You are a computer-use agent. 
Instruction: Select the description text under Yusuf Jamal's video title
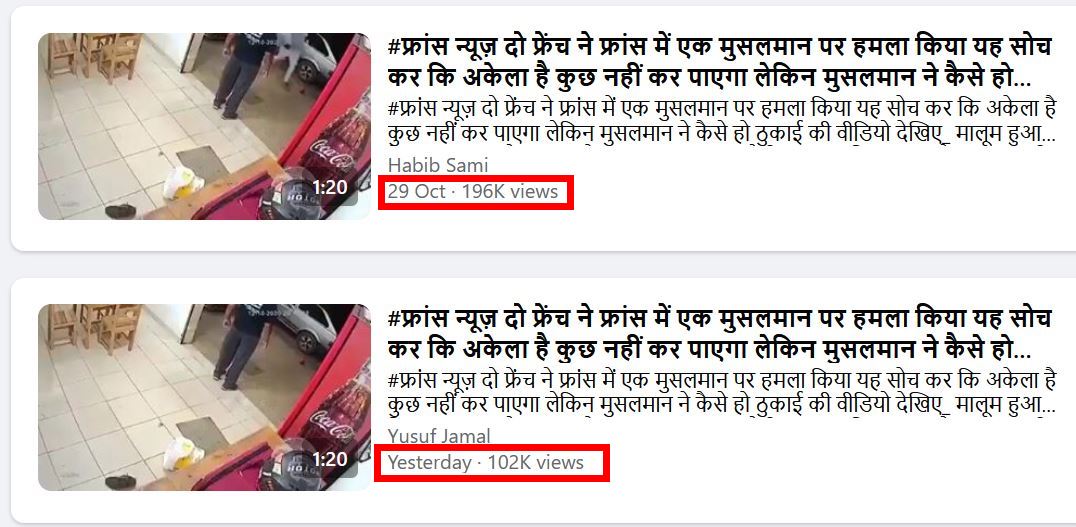(721, 392)
